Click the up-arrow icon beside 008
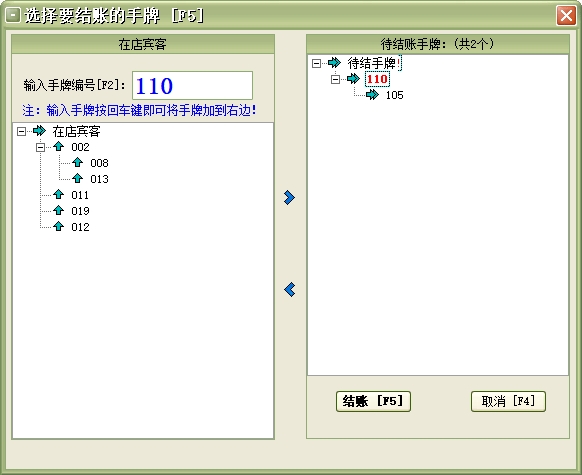 coord(77,163)
